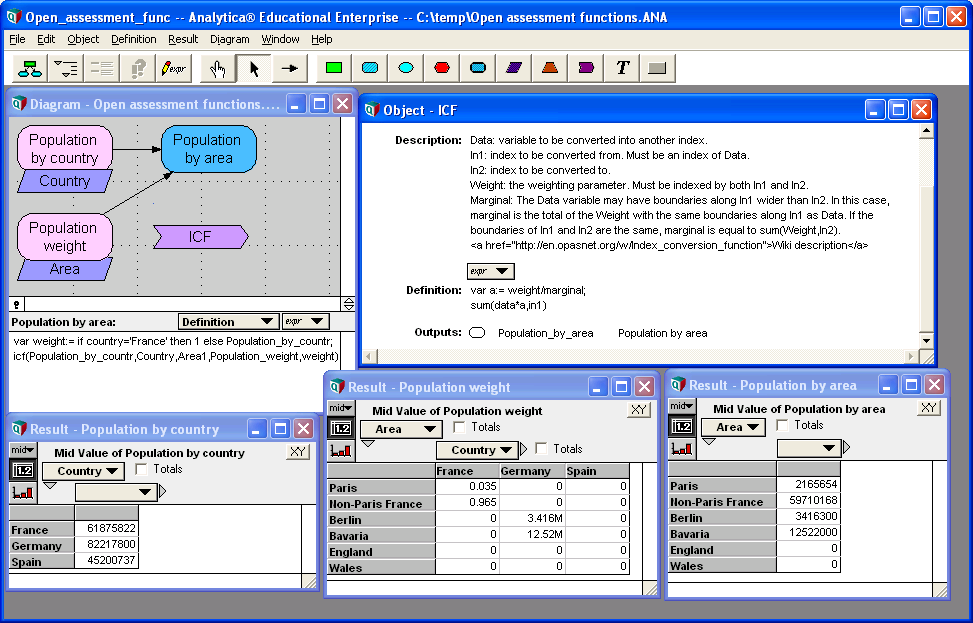Select the browse hand tool
973x623 pixels.
[x=218, y=68]
